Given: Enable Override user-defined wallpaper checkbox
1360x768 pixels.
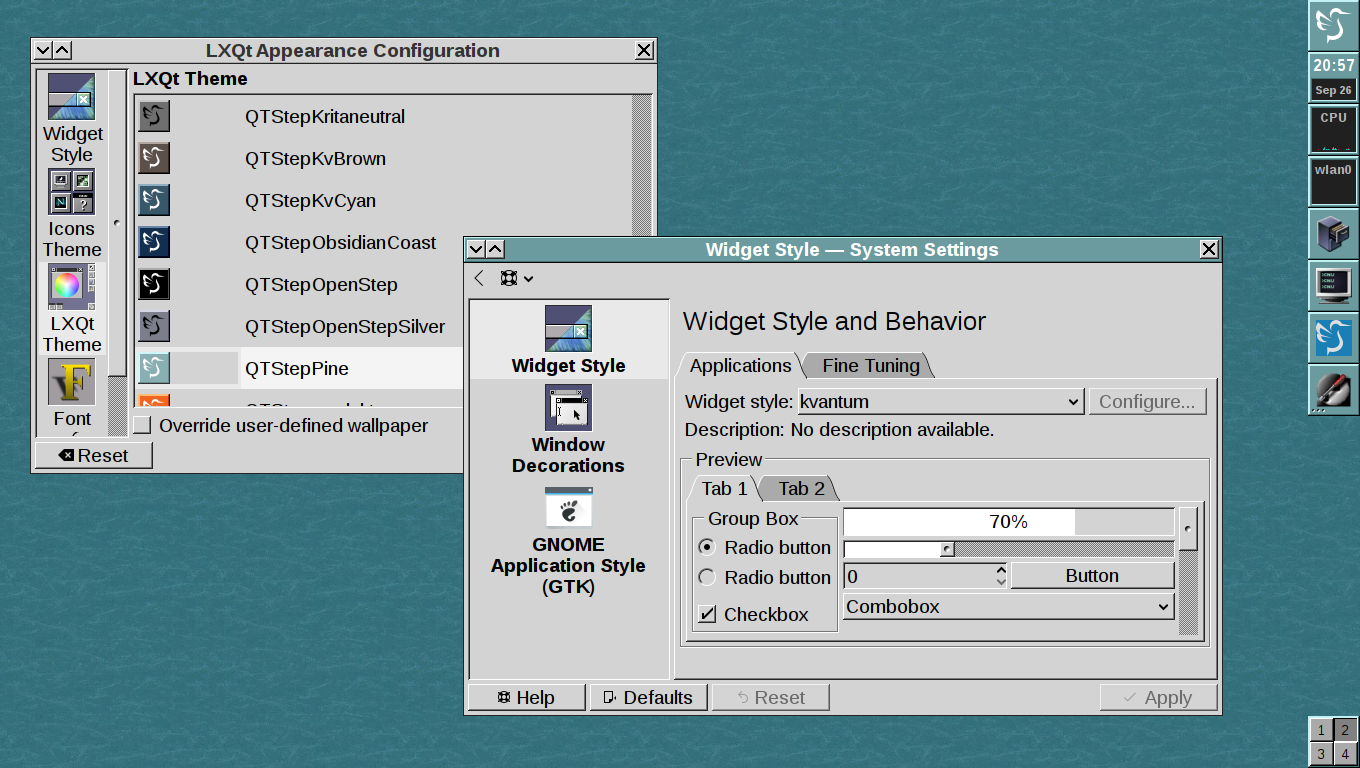Looking at the screenshot, I should [143, 425].
